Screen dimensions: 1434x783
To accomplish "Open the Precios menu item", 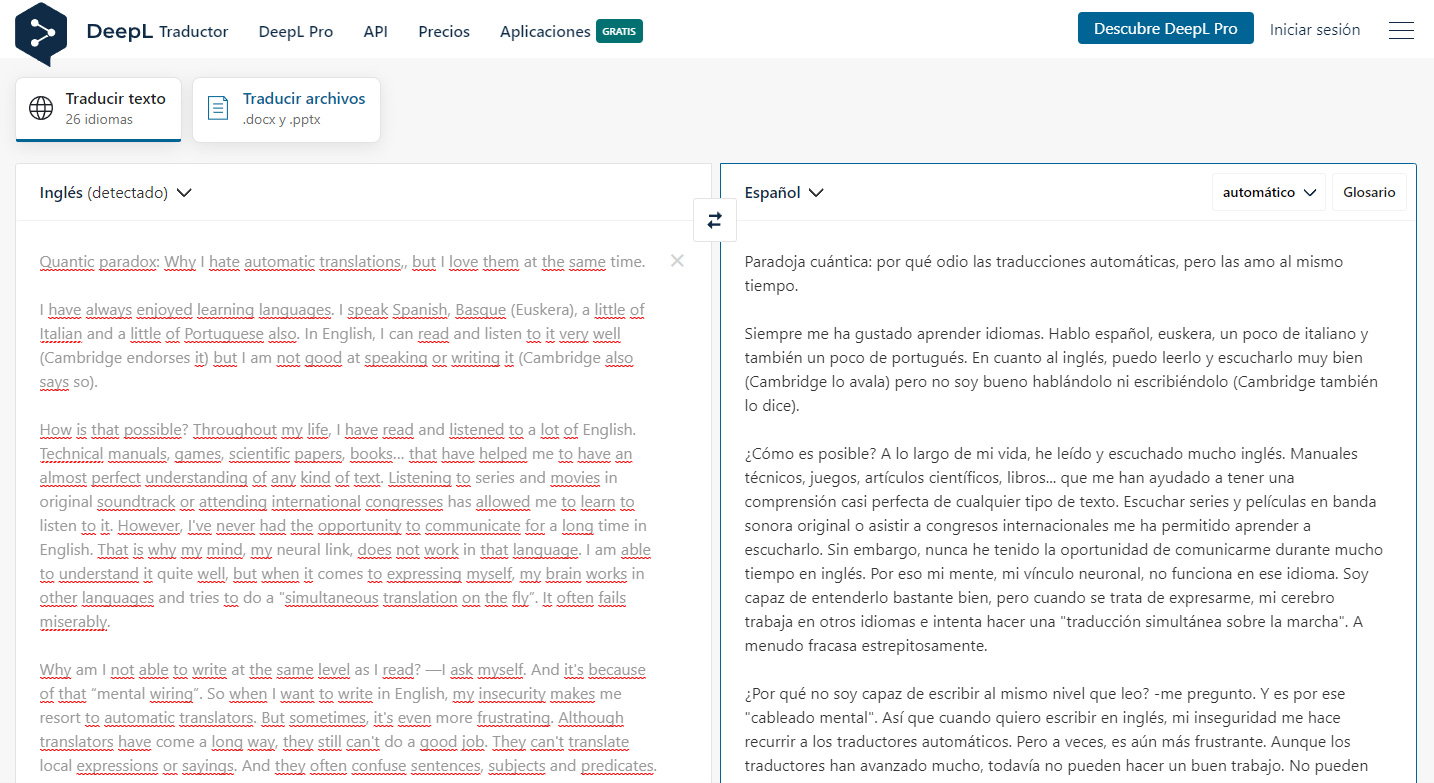I will coord(444,31).
